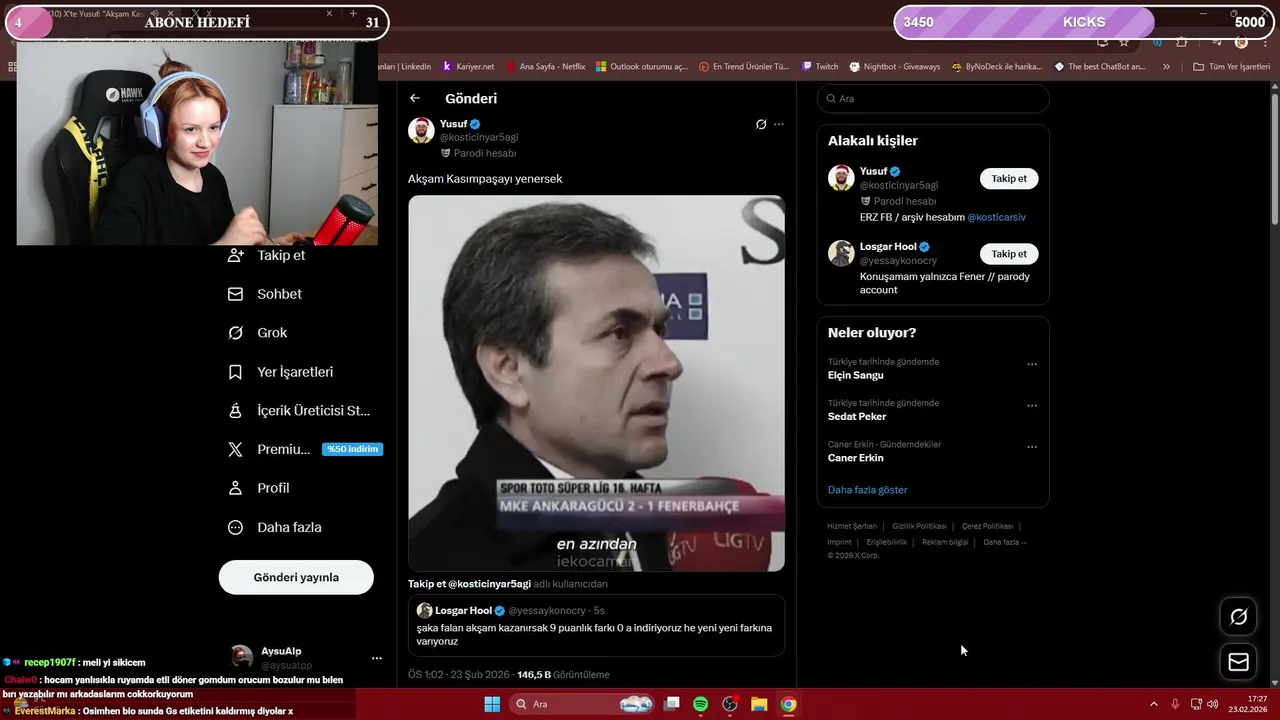Open the floating Grok button
Image resolution: width=1280 pixels, height=720 pixels.
(x=1238, y=617)
